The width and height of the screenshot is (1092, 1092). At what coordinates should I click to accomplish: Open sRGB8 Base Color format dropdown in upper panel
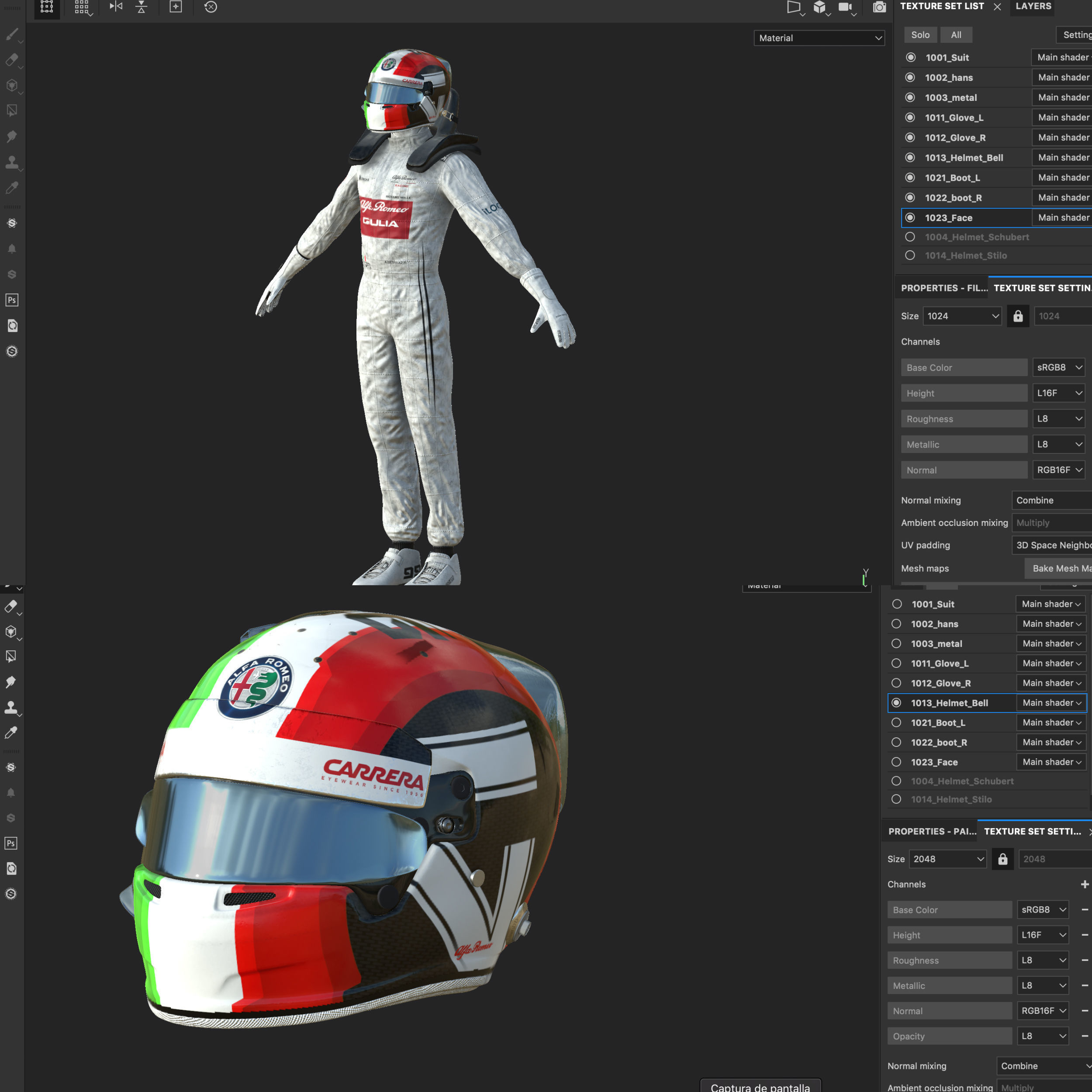(1059, 367)
